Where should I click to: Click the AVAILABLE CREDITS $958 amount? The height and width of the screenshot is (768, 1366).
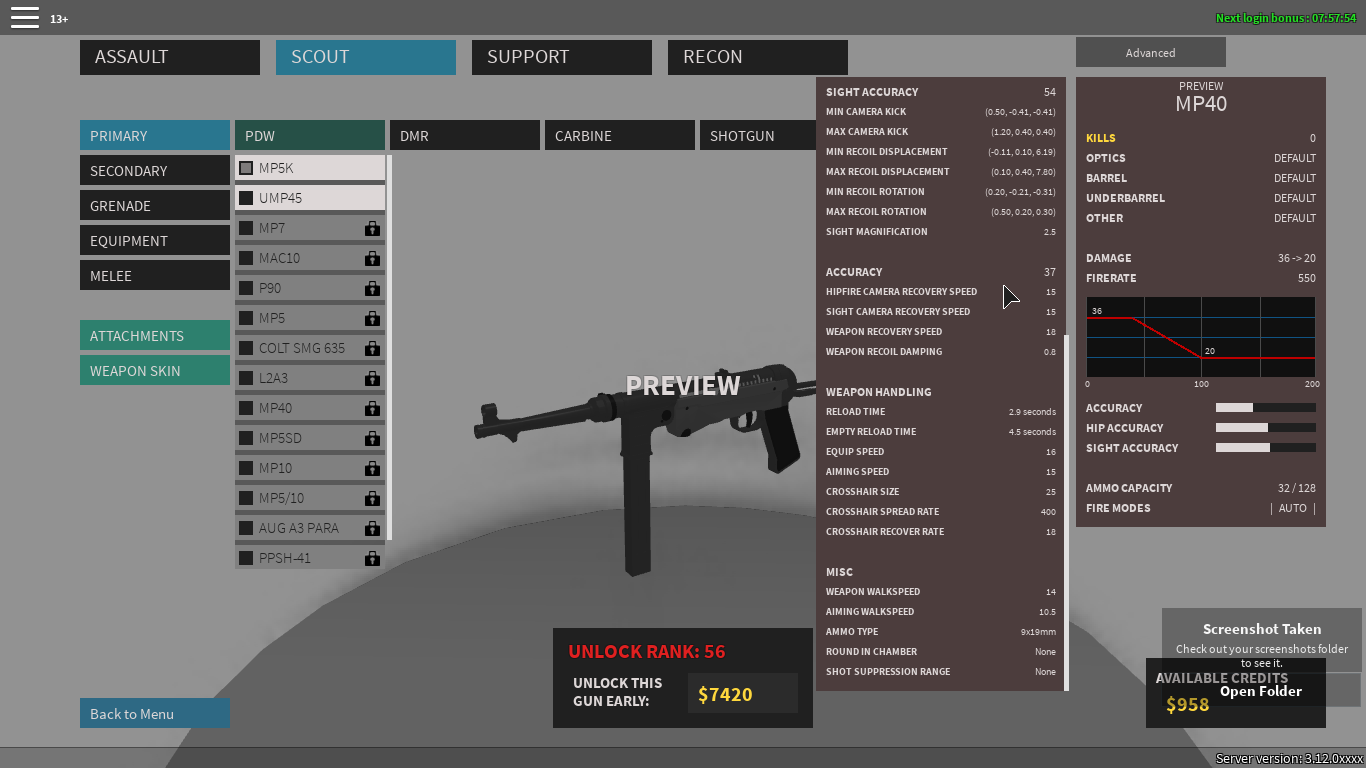pyautogui.click(x=1188, y=704)
